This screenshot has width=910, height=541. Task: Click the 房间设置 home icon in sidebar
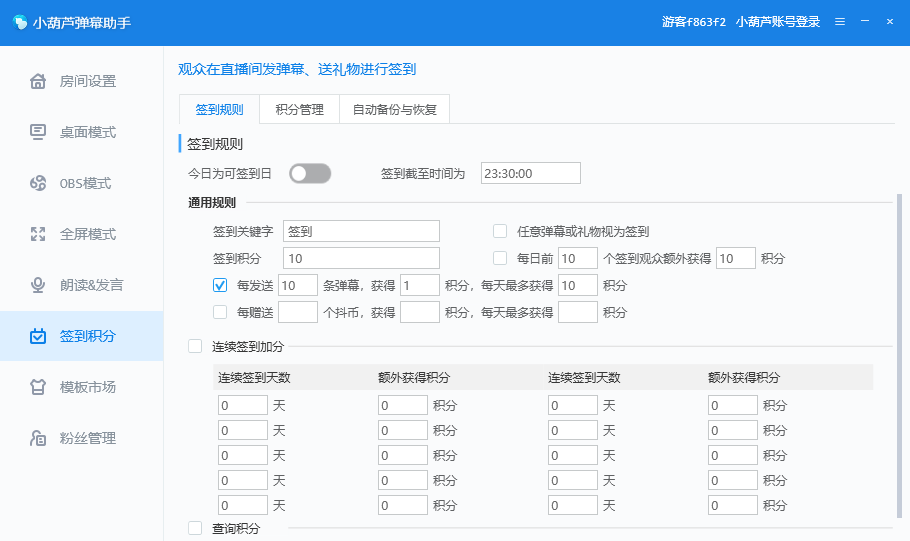(x=38, y=81)
